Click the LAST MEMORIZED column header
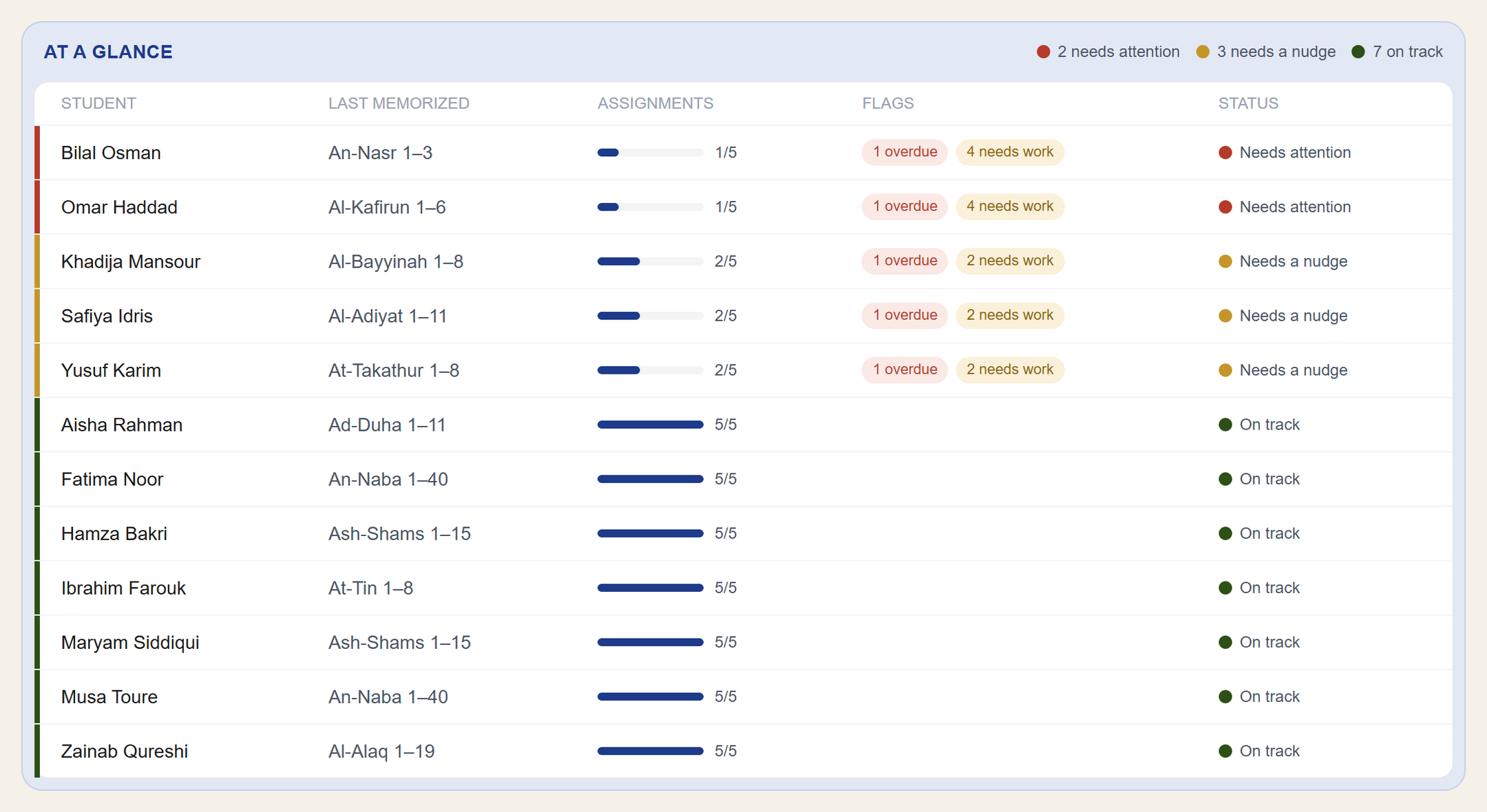The width and height of the screenshot is (1487, 812). pos(399,103)
